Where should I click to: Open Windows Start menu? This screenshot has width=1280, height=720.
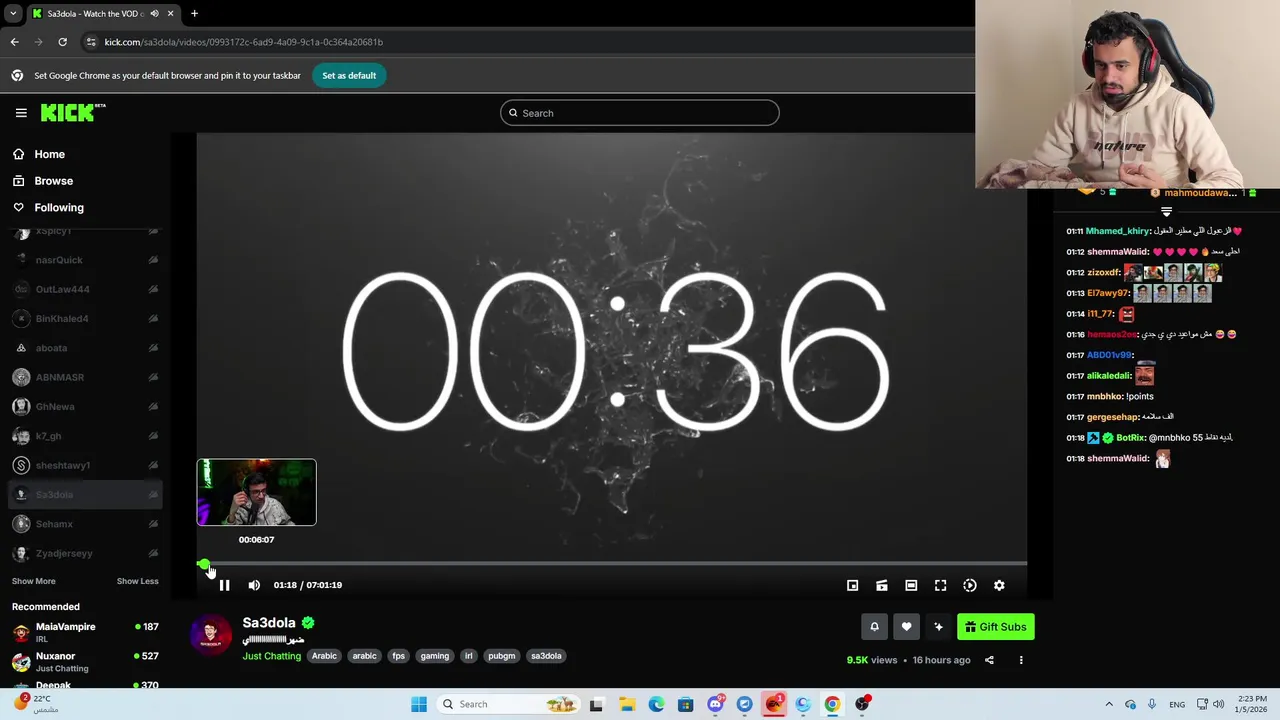pos(419,704)
